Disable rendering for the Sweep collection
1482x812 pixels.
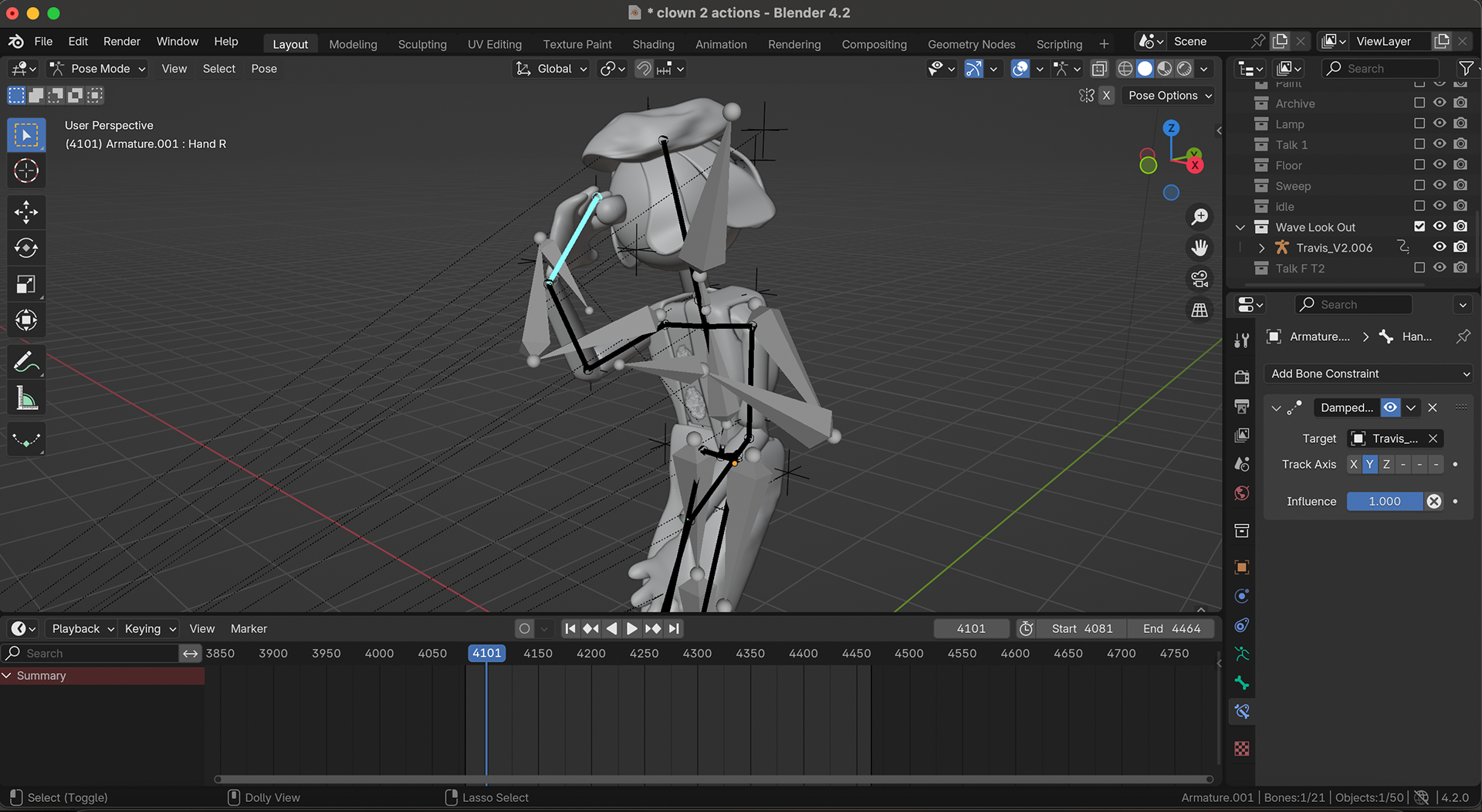(x=1460, y=185)
